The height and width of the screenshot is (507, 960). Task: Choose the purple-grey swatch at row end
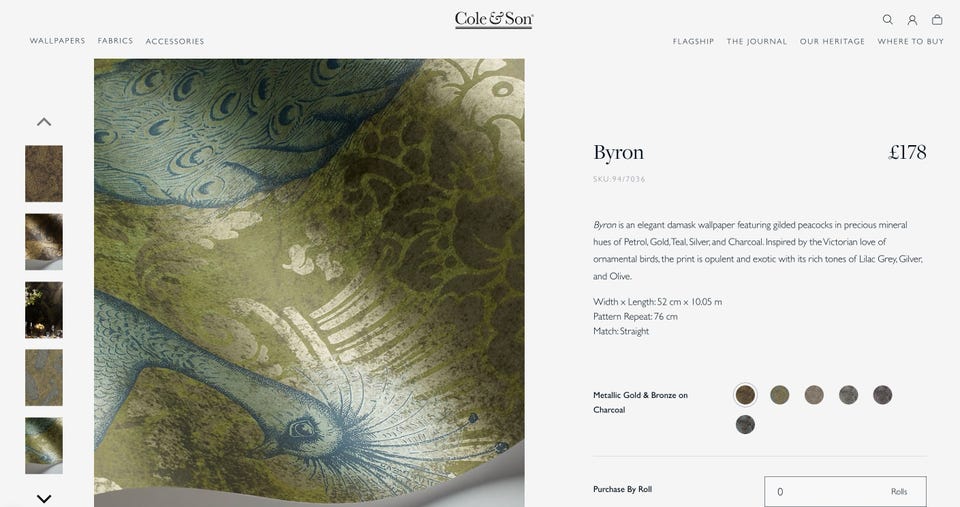pos(882,395)
